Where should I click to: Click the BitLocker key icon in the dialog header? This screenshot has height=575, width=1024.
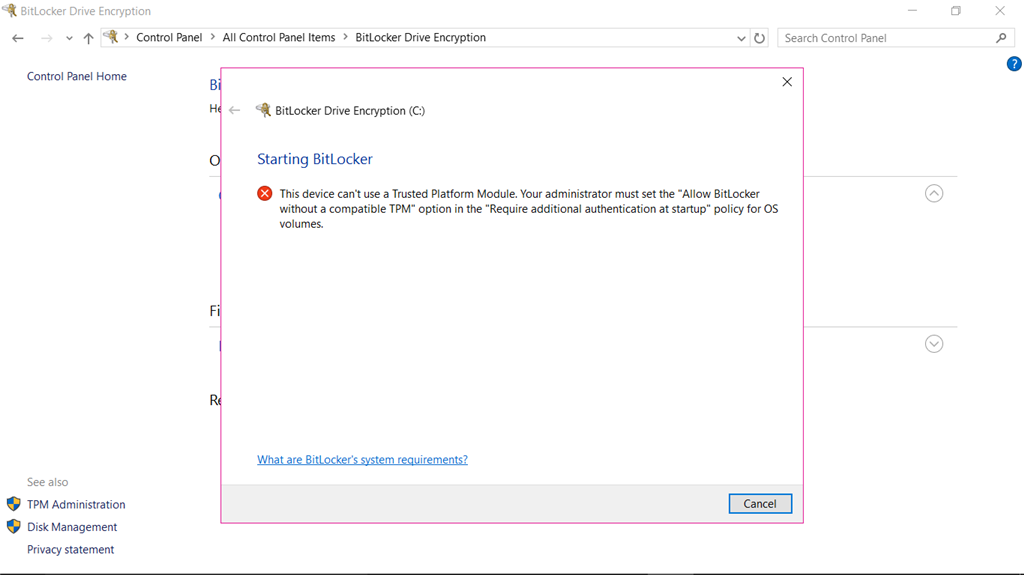pos(263,110)
